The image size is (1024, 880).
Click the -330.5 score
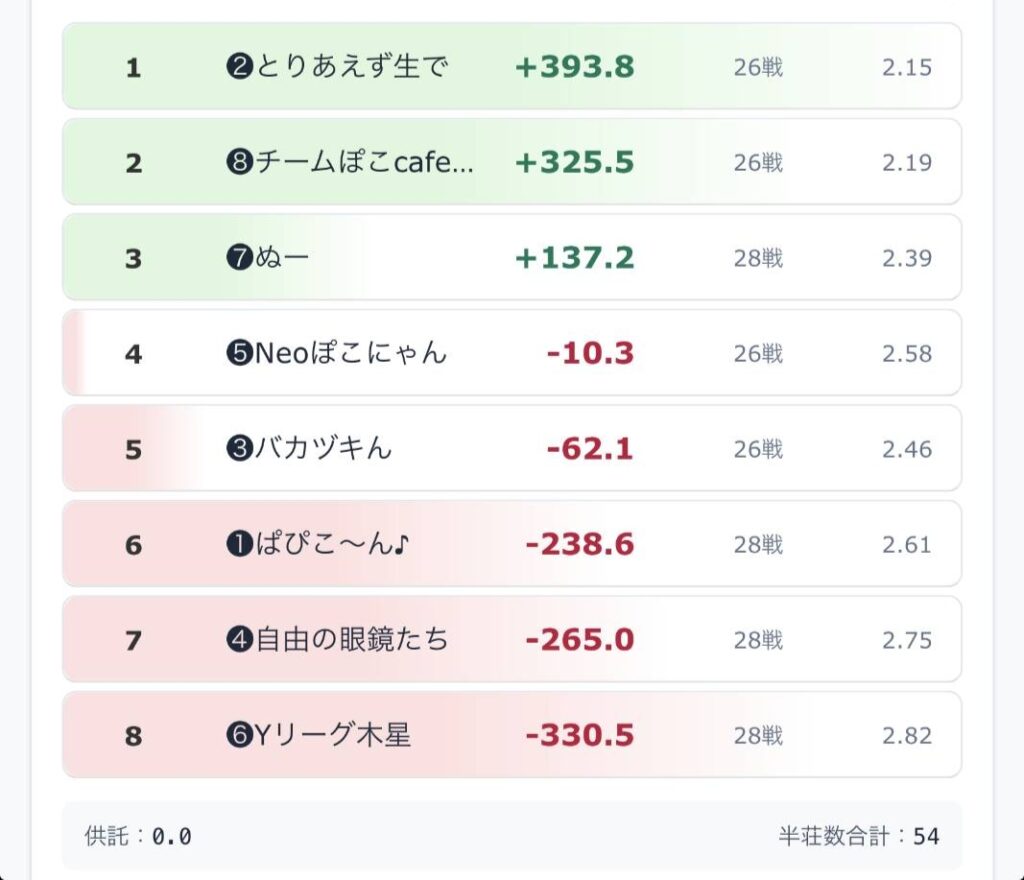(x=580, y=736)
